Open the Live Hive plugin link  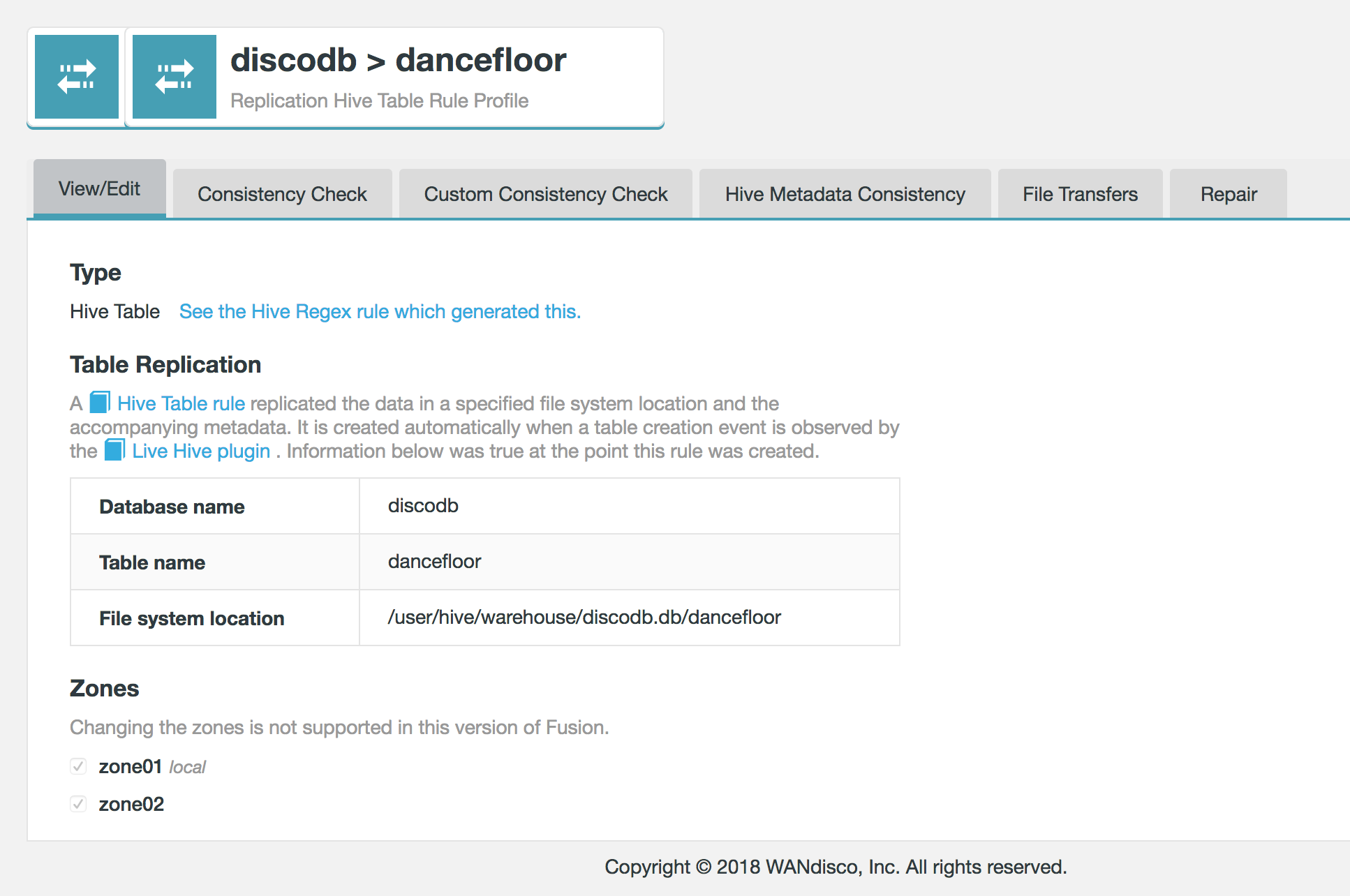[201, 451]
